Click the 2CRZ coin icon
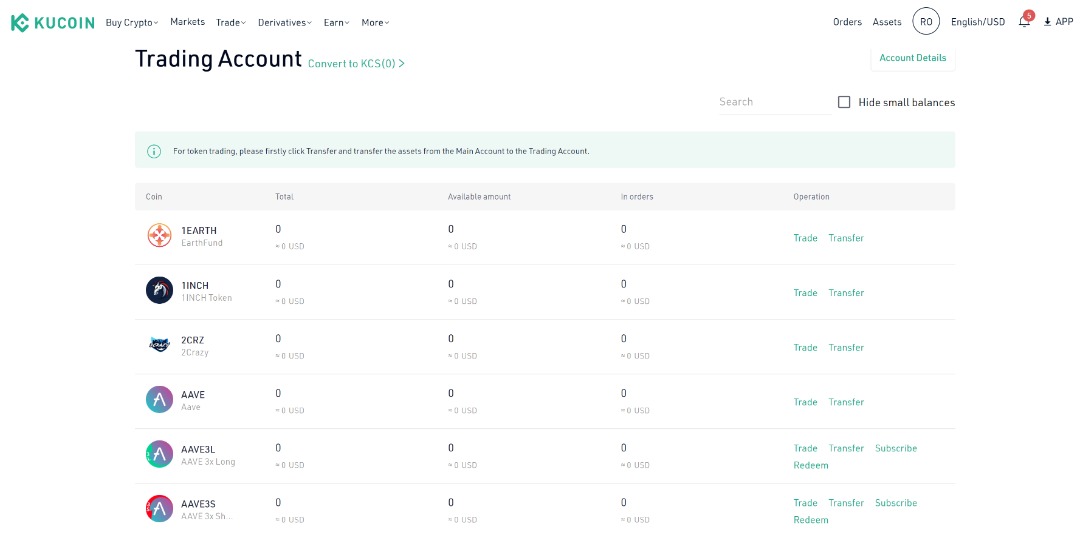The width and height of the screenshot is (1080, 535). coord(159,345)
